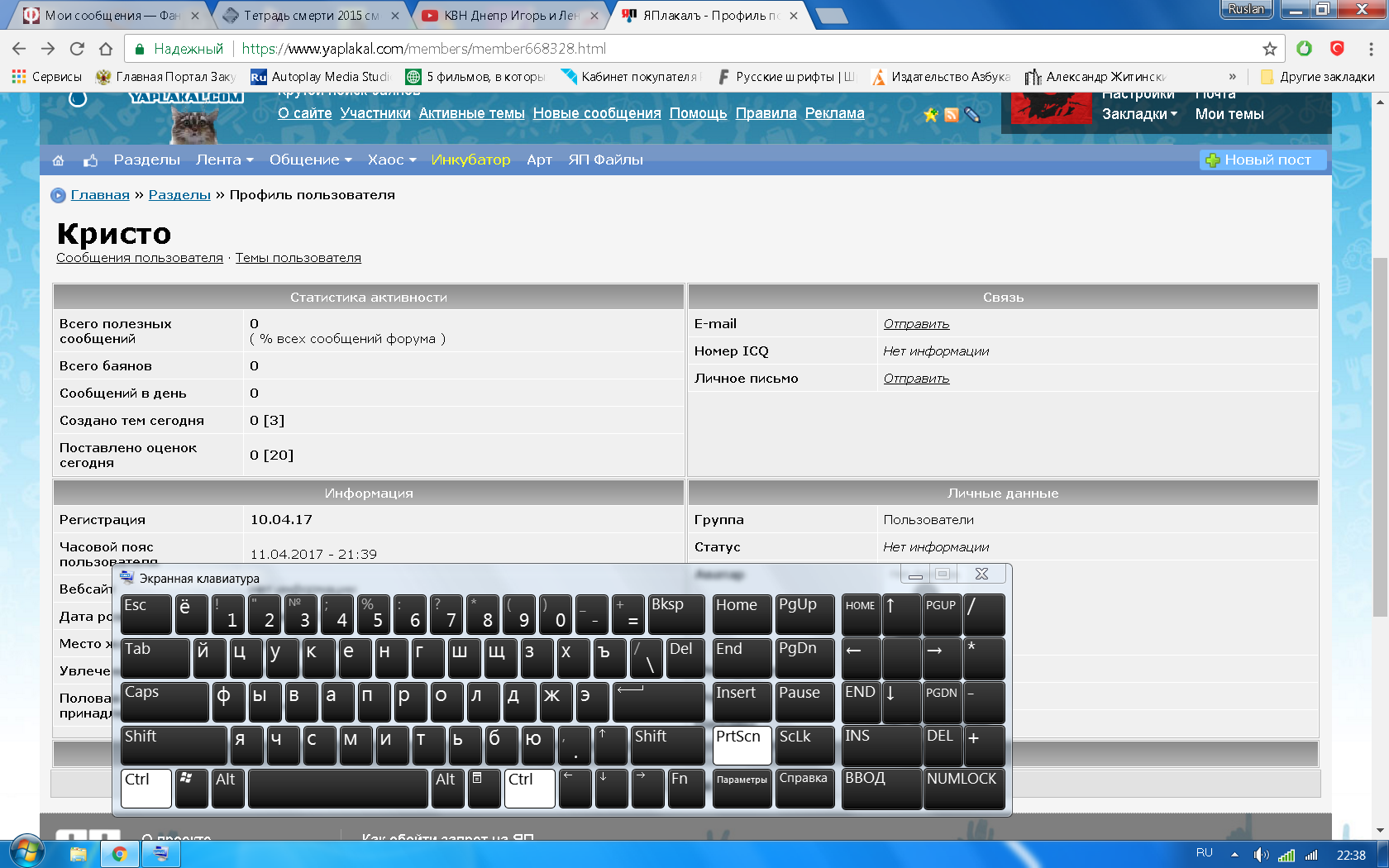Click the red shield extension icon
1389x868 pixels.
(x=1337, y=49)
